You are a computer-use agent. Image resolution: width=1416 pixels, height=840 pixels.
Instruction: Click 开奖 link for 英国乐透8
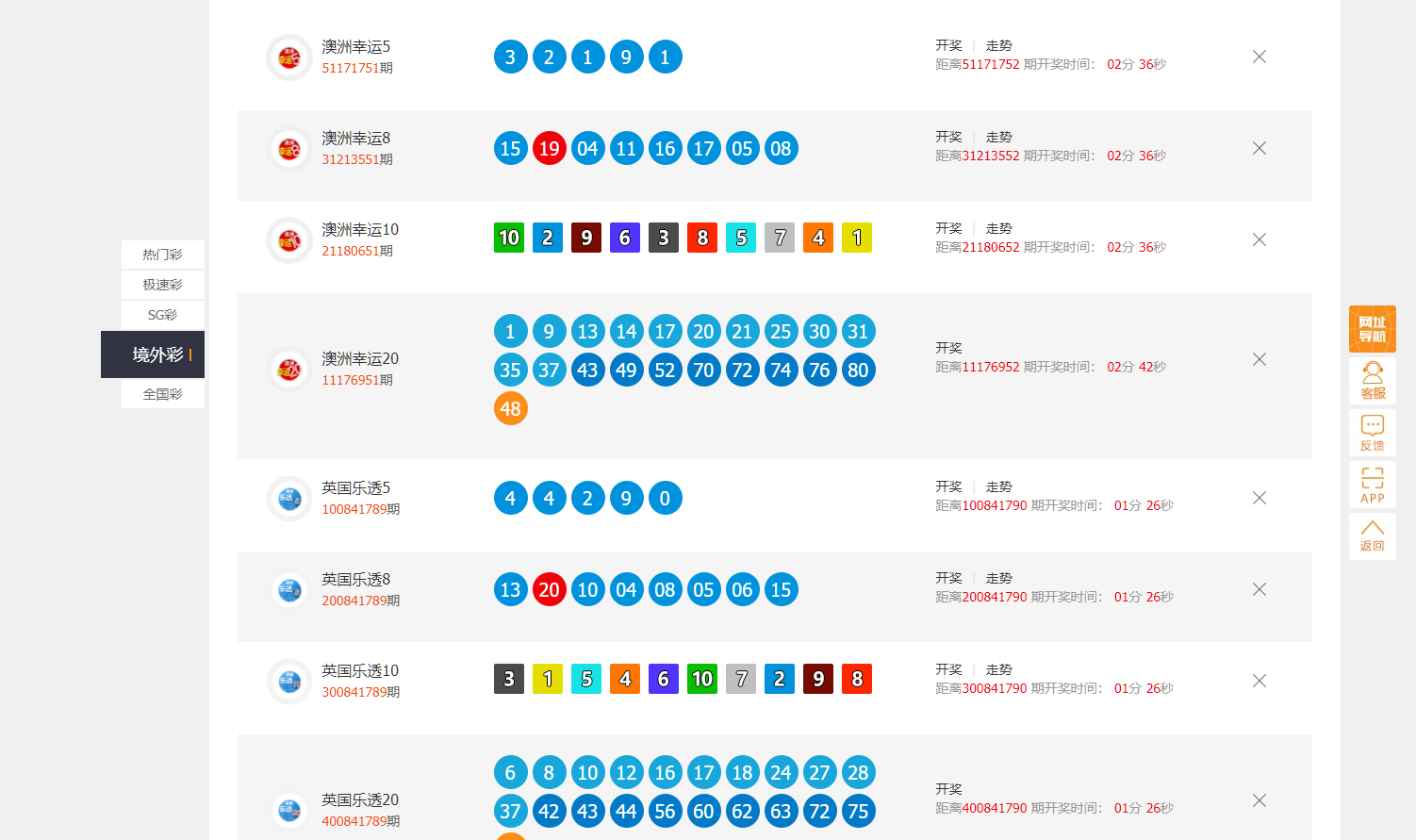tap(948, 578)
